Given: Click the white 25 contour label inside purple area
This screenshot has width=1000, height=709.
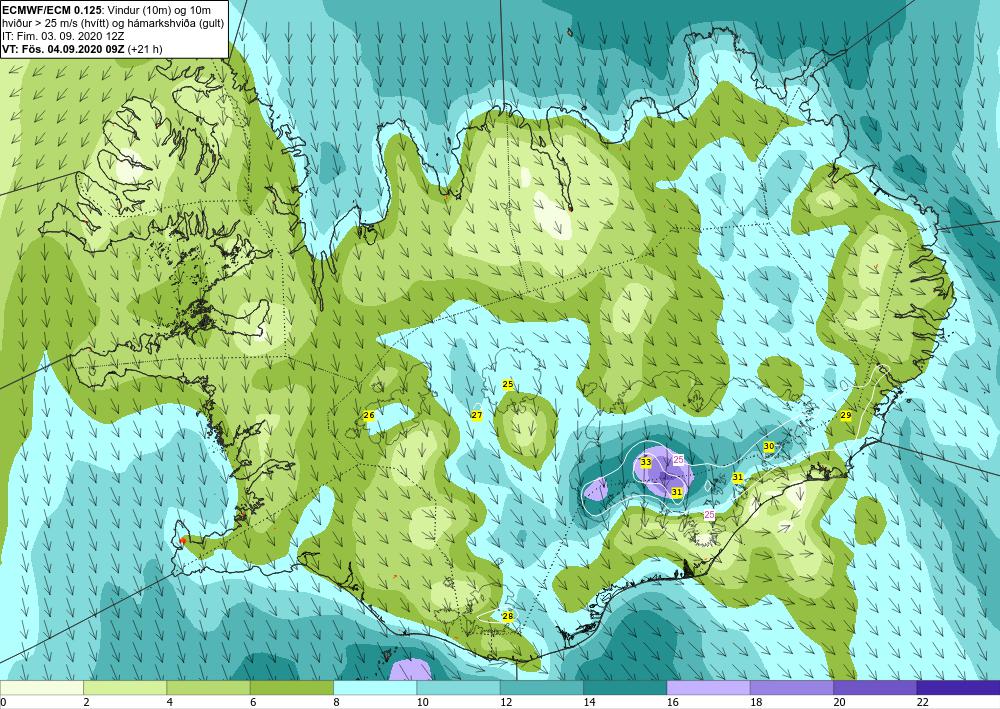Looking at the screenshot, I should pos(679,459).
